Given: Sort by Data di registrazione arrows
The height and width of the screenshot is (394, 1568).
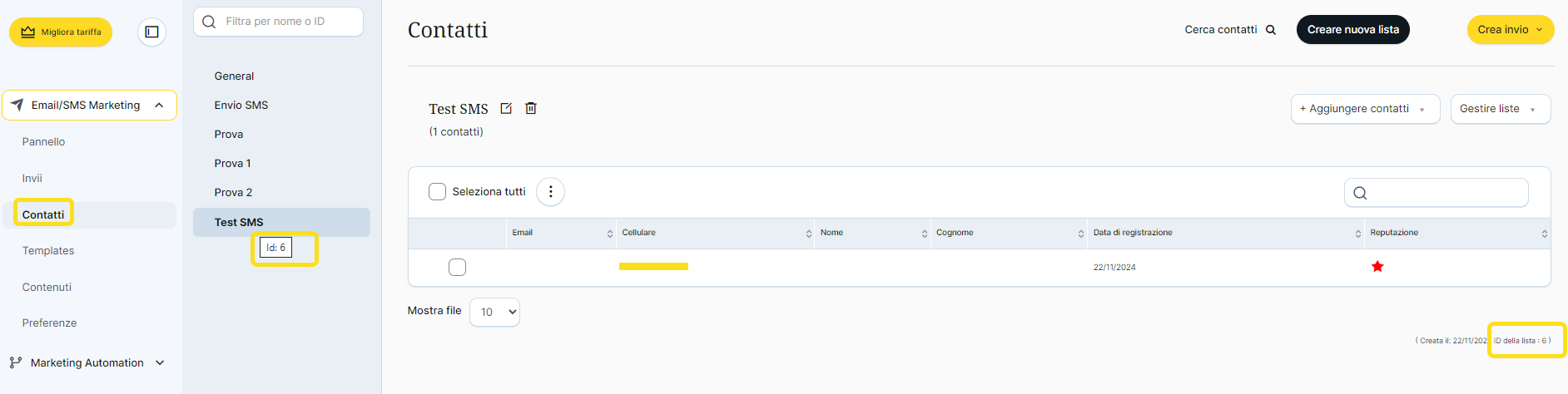Looking at the screenshot, I should pyautogui.click(x=1357, y=234).
